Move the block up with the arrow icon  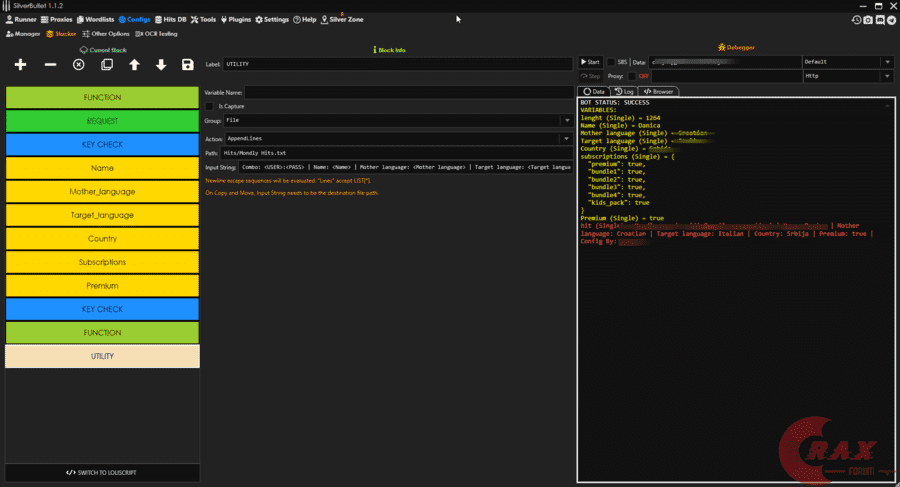tap(134, 65)
